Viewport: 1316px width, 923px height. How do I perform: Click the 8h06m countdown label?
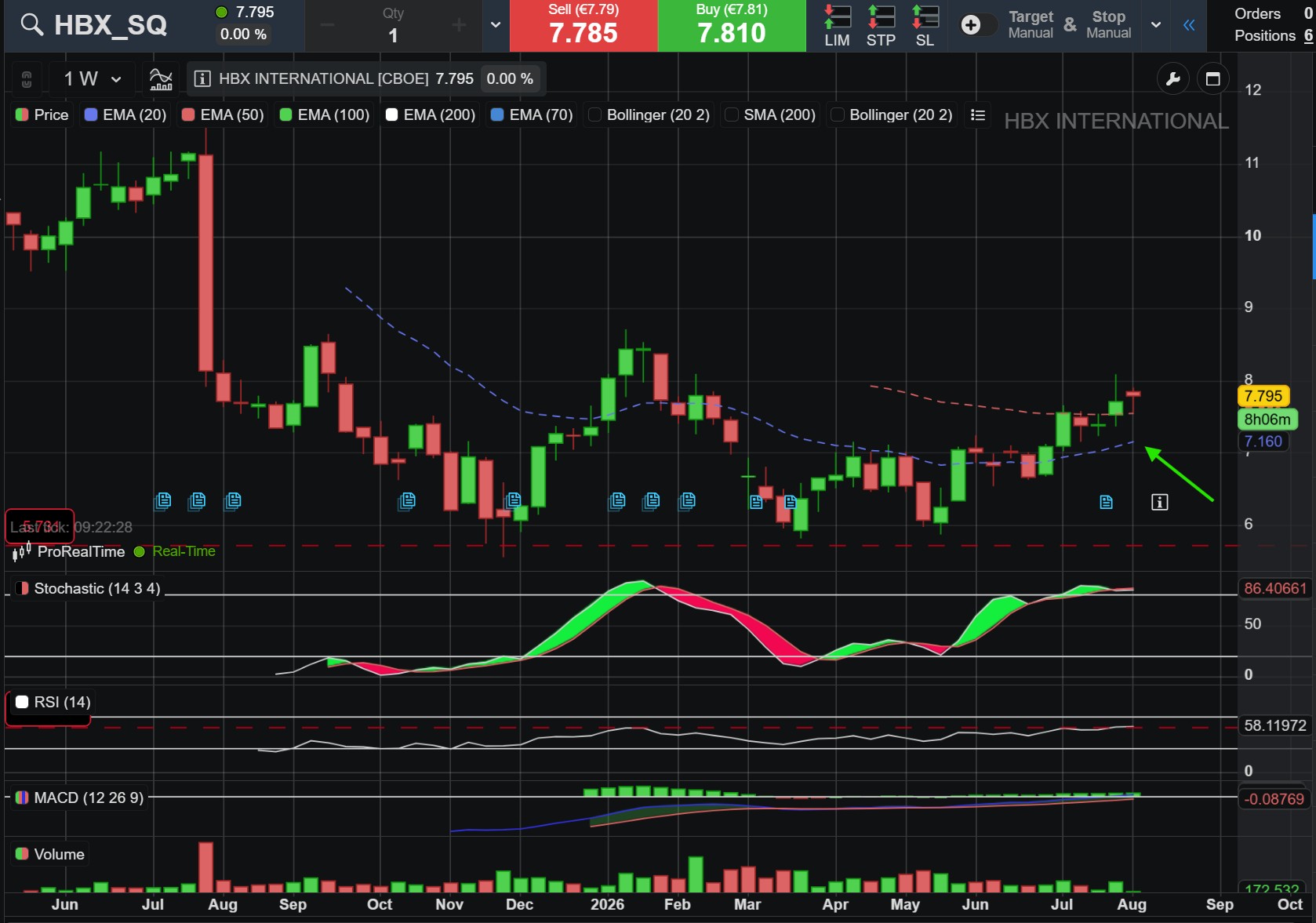point(1267,420)
